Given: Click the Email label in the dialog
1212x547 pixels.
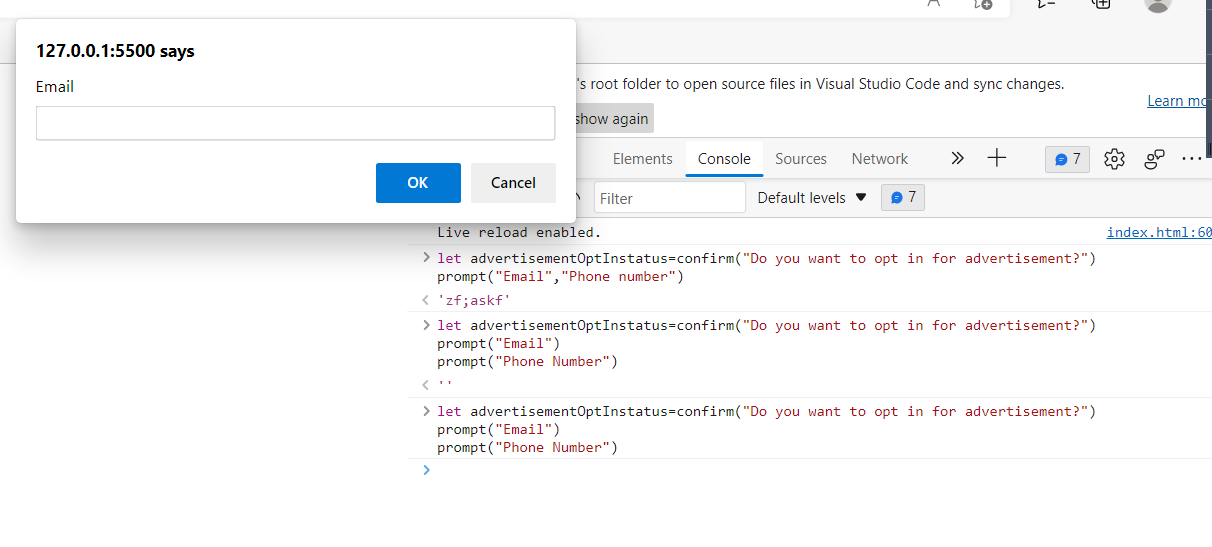Looking at the screenshot, I should (55, 87).
